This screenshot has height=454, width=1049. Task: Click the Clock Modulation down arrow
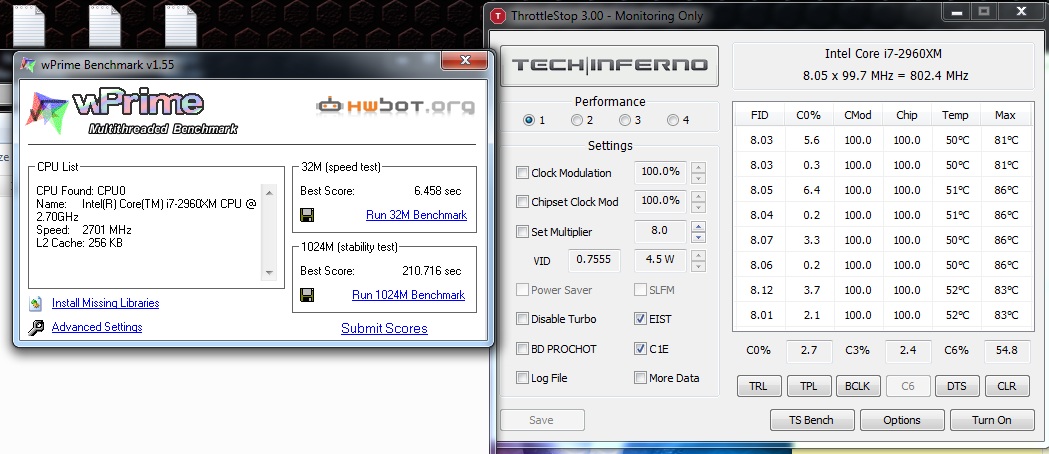pos(698,178)
